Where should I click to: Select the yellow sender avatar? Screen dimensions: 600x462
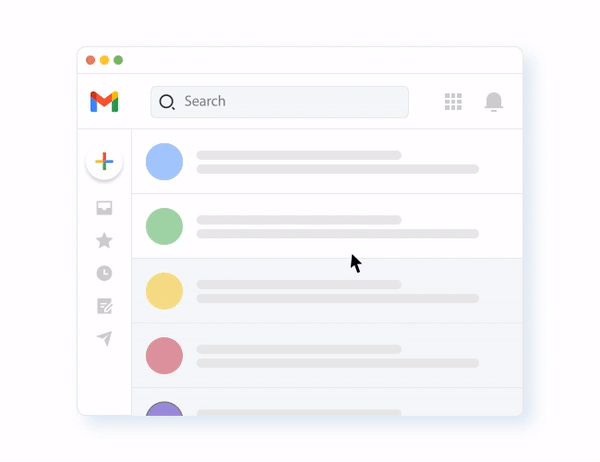click(x=164, y=291)
